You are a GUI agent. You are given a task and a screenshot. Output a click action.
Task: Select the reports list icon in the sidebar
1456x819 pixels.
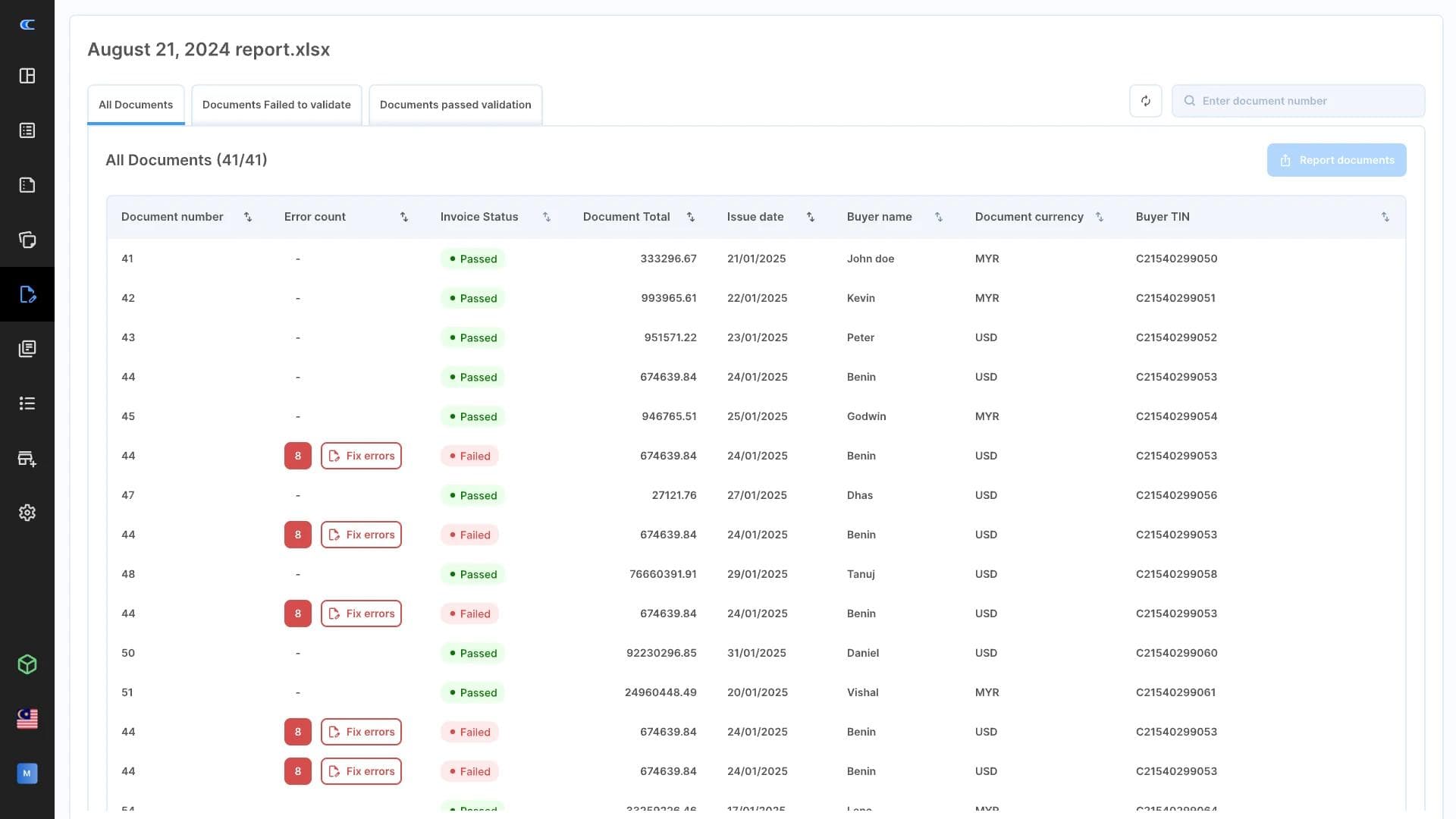[x=27, y=130]
